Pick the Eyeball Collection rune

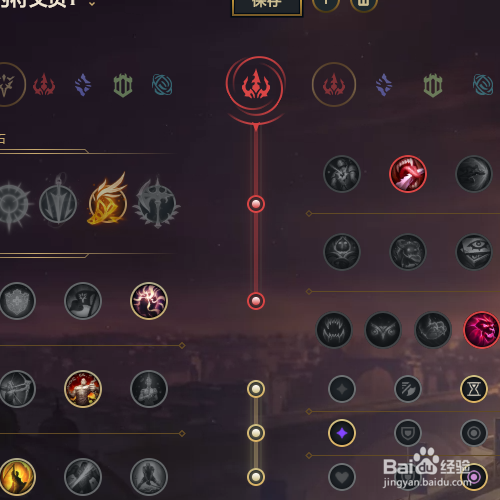click(474, 252)
